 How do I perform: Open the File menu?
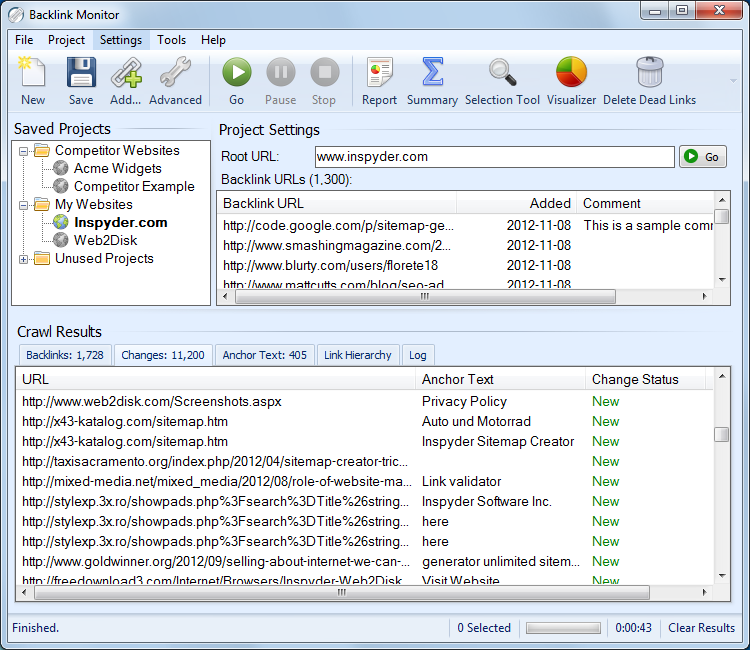[24, 40]
